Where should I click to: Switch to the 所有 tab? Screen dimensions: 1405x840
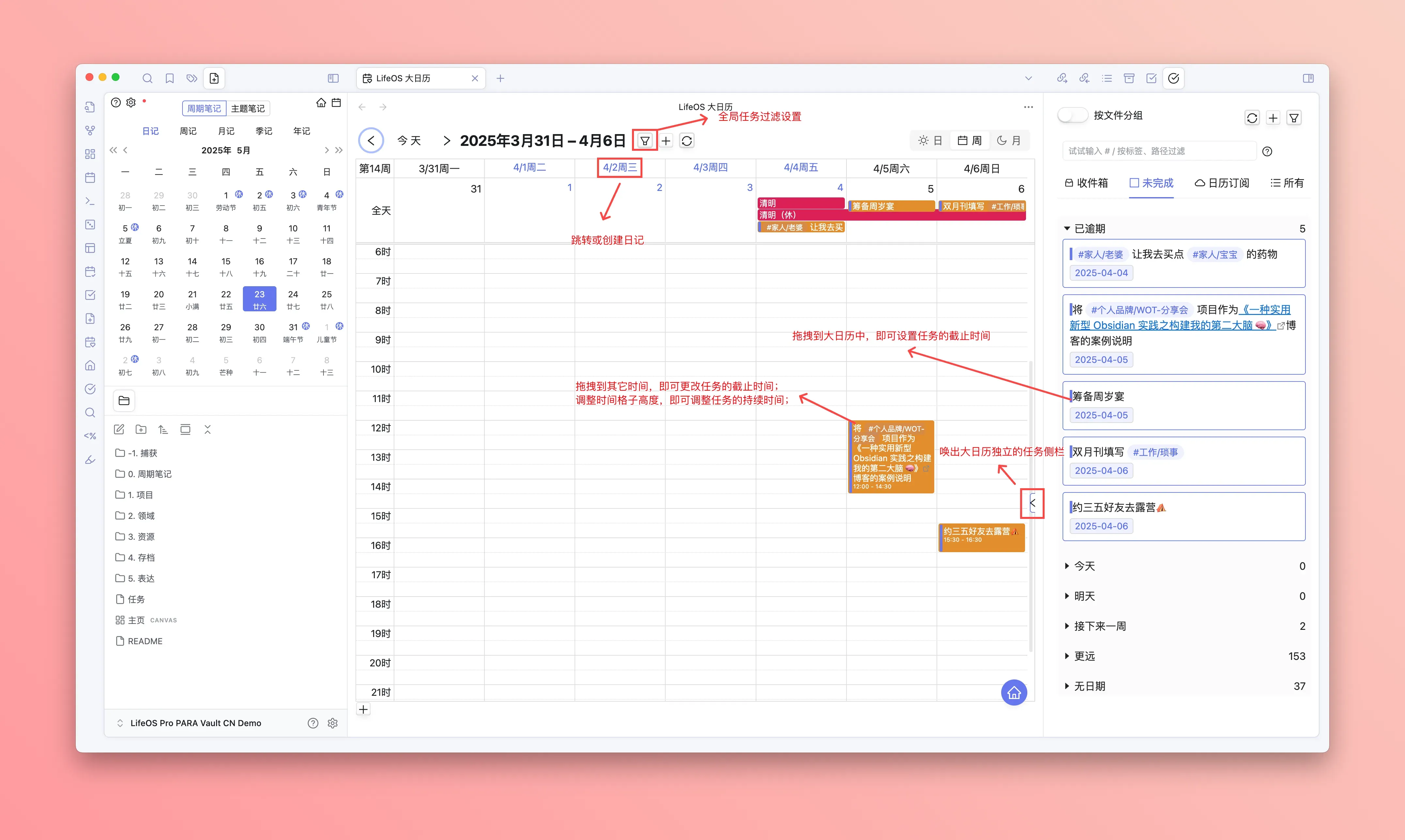1287,183
